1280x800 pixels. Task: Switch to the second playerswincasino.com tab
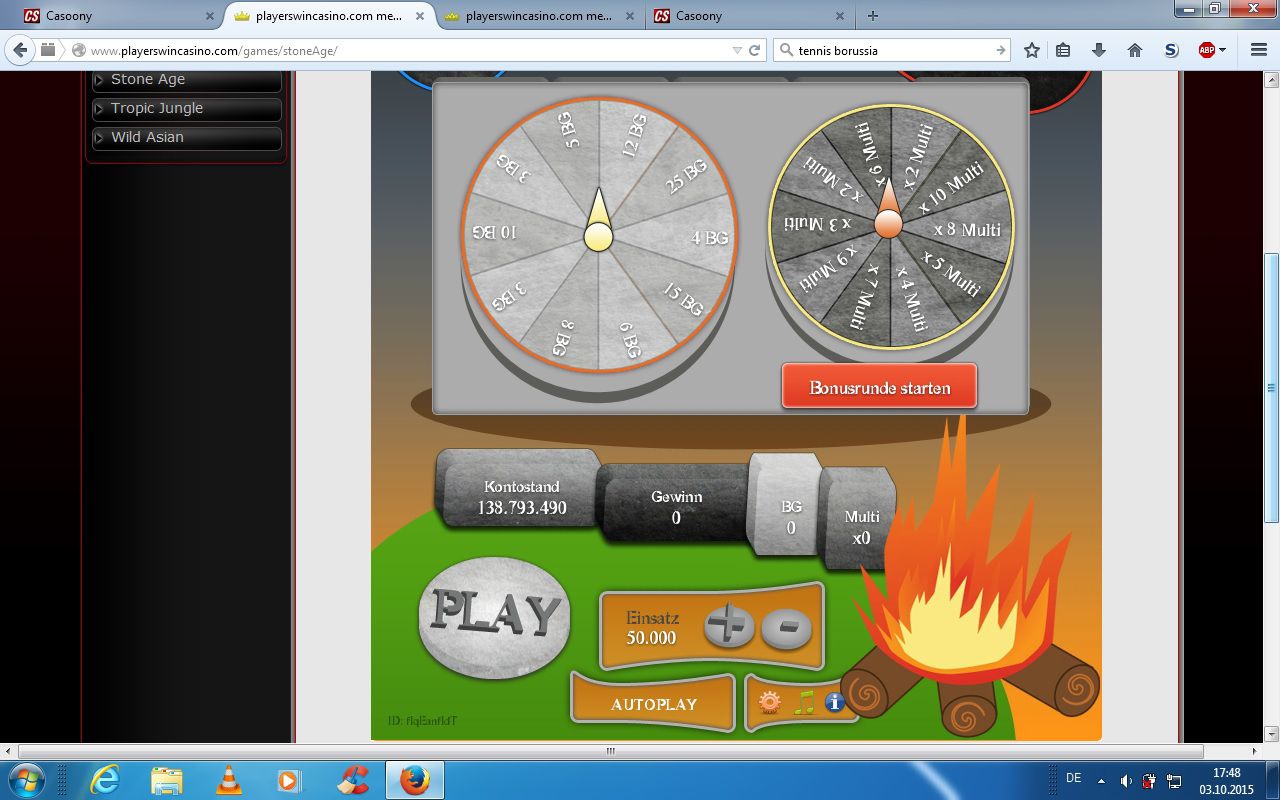point(539,16)
